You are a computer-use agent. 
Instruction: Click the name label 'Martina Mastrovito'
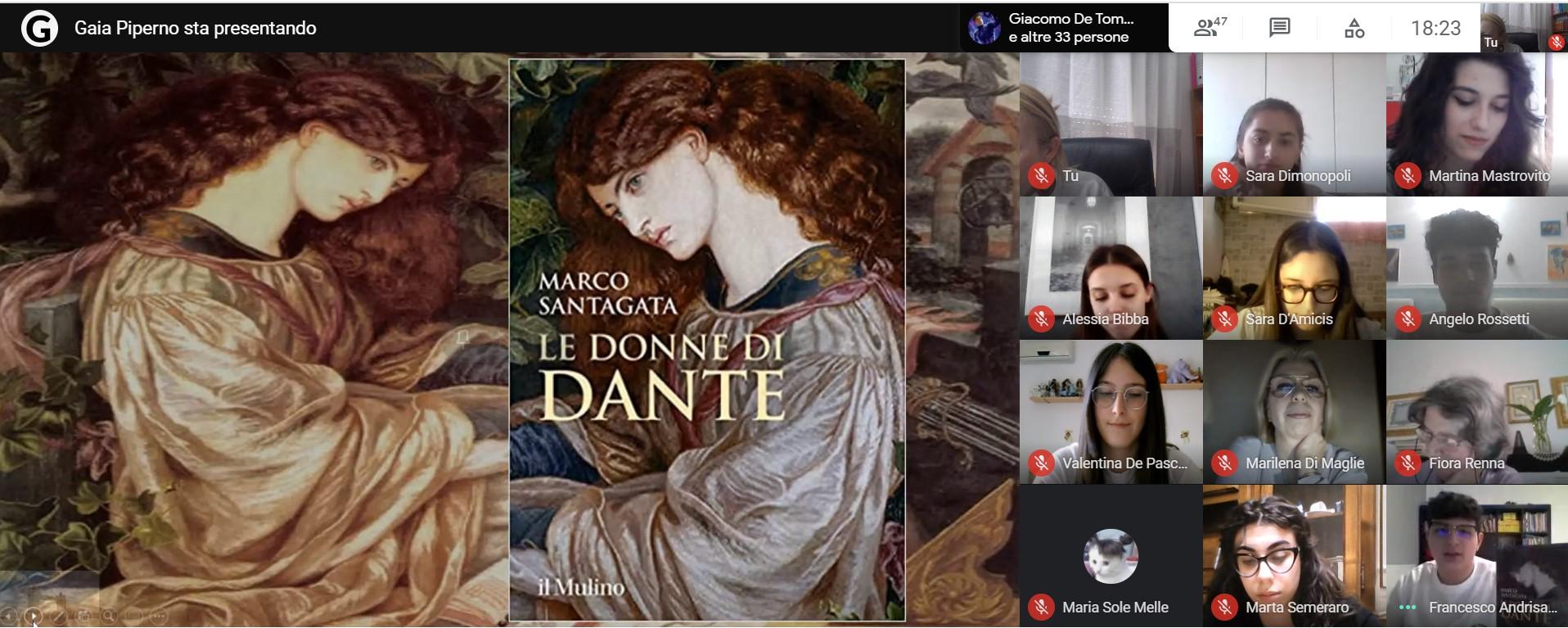pos(1489,176)
